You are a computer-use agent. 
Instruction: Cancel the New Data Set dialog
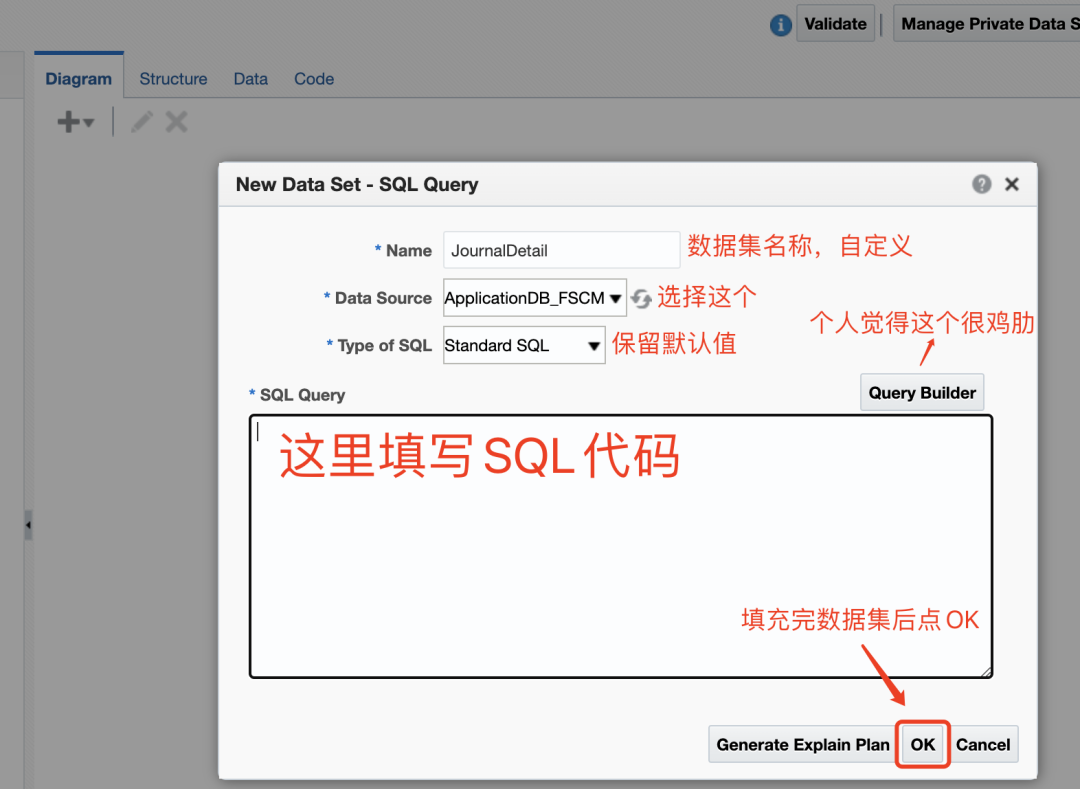983,744
